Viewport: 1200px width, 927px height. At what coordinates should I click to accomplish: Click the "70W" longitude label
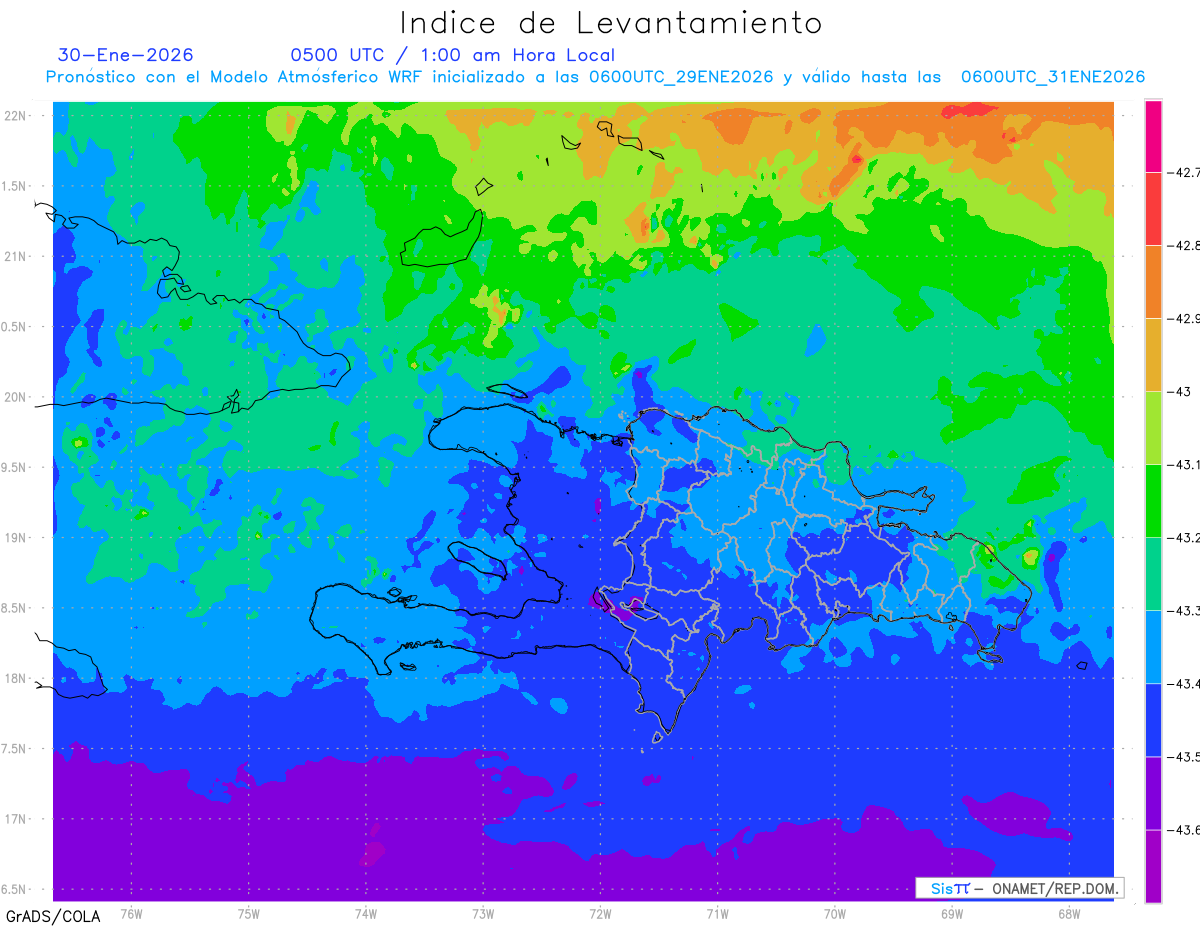835,914
